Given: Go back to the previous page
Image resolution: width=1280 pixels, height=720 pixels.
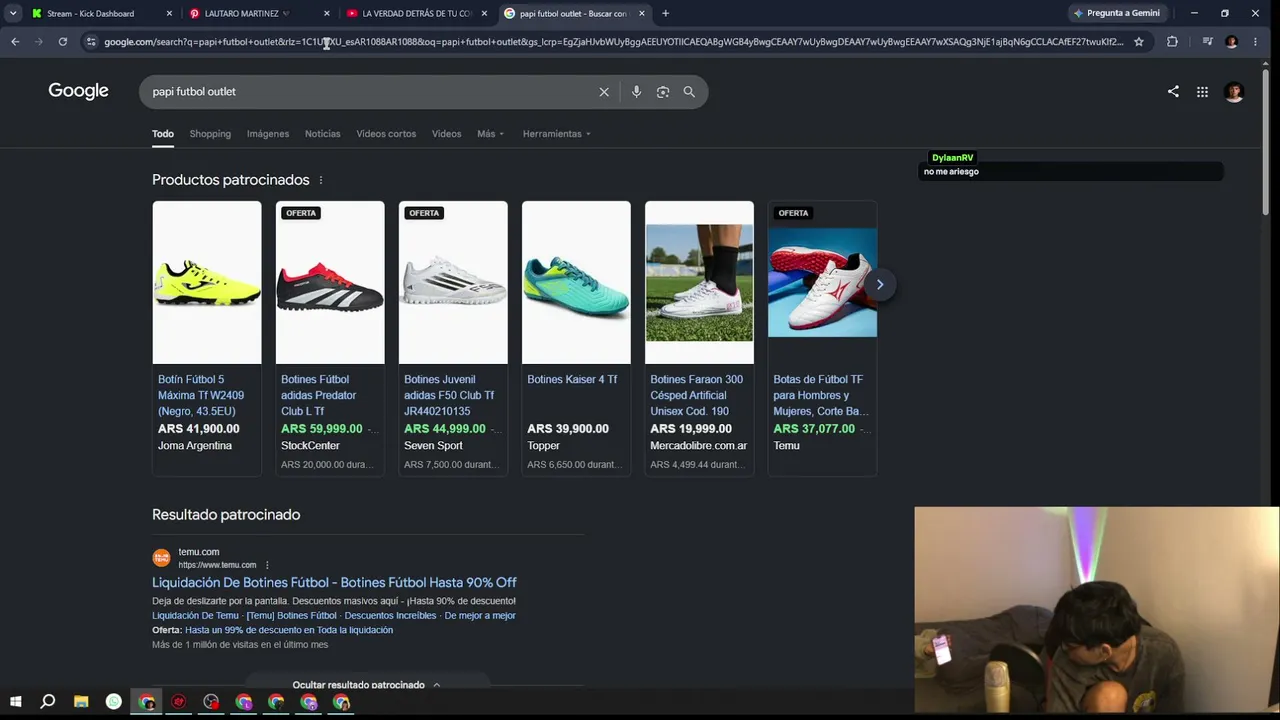Looking at the screenshot, I should pyautogui.click(x=15, y=42).
